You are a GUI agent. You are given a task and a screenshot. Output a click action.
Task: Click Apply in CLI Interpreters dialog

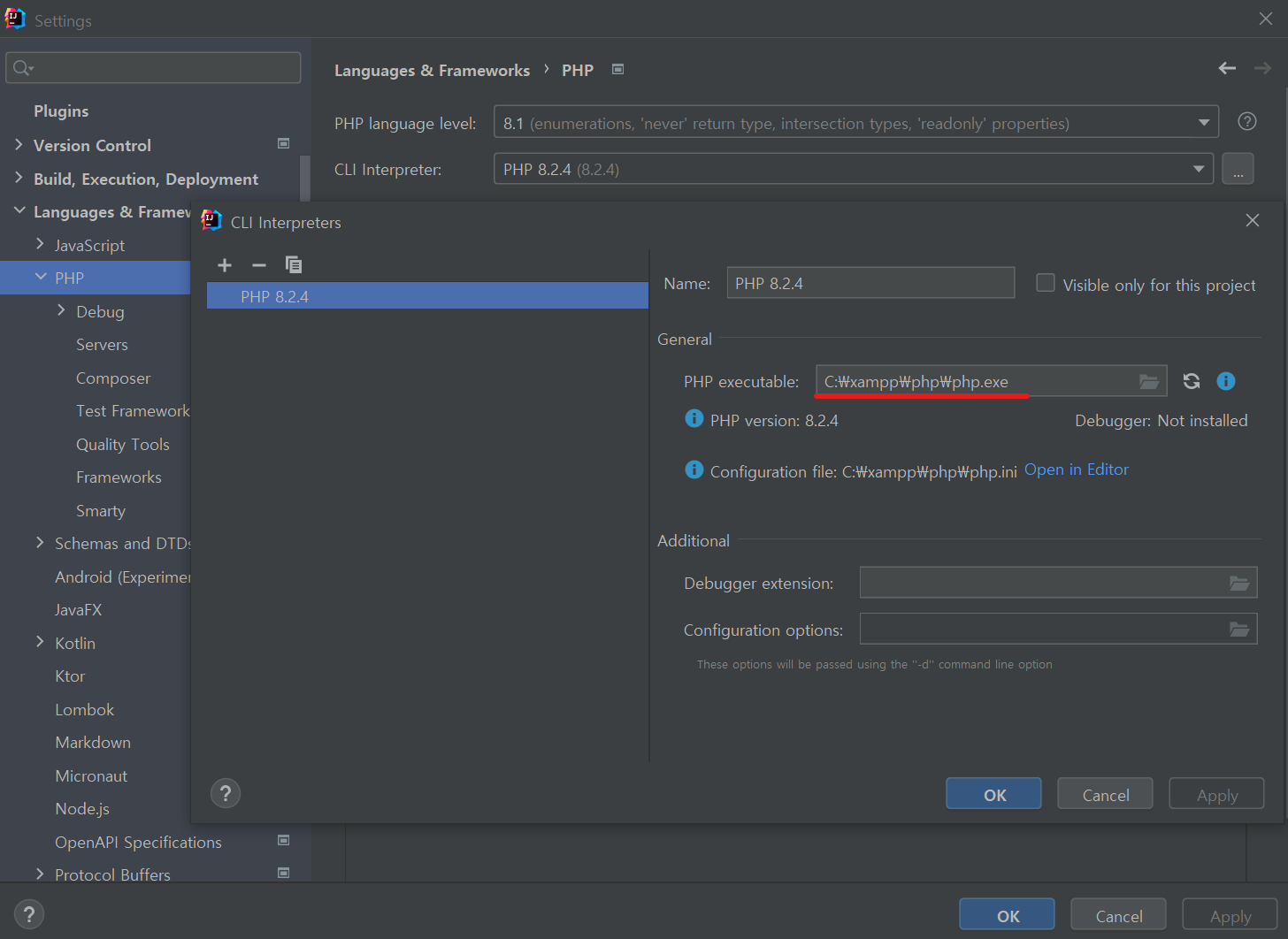click(1216, 794)
